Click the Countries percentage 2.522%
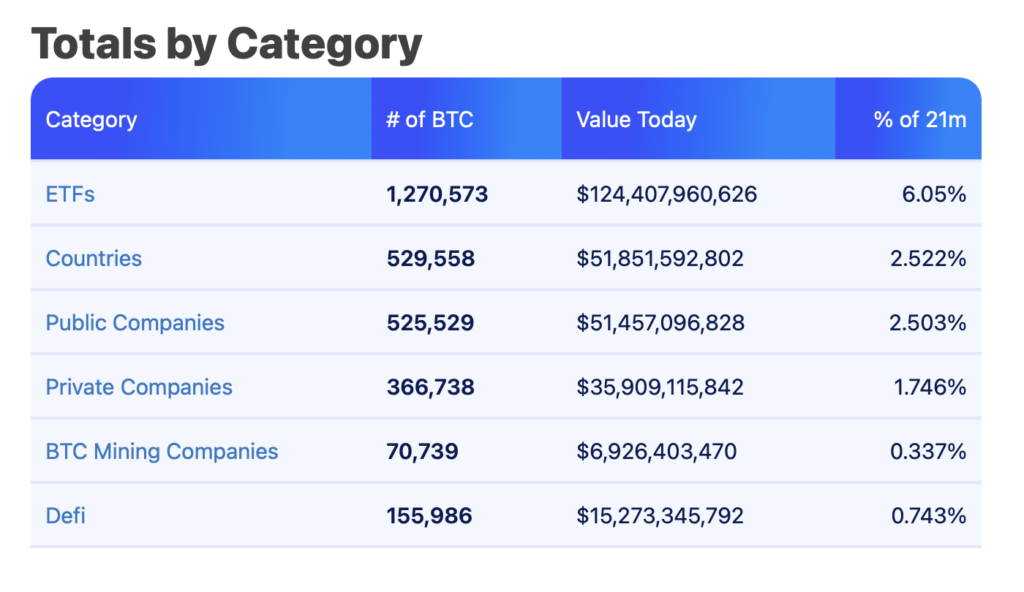Image resolution: width=1024 pixels, height=592 pixels. tap(928, 258)
